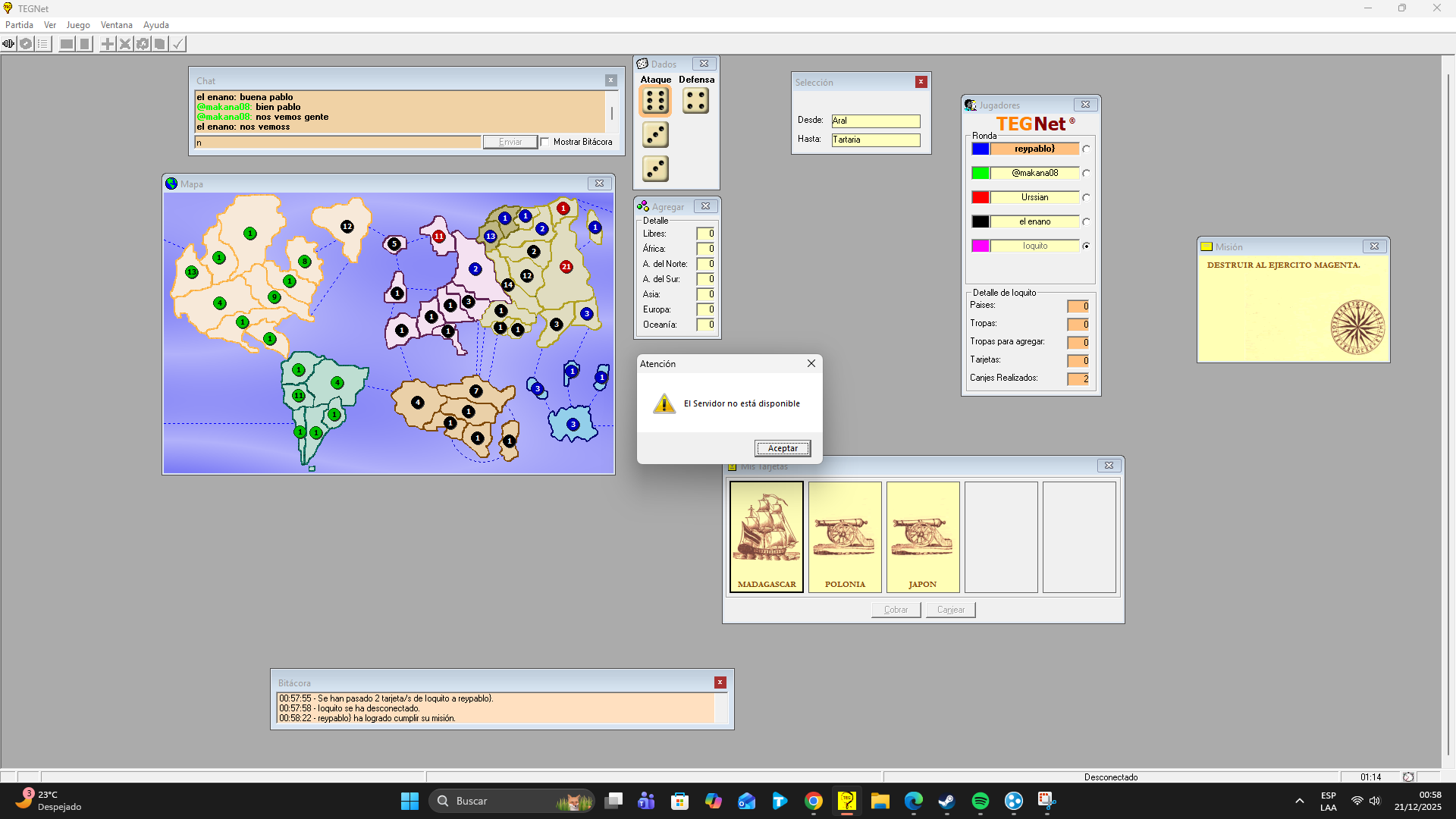Click the defense die showing four
The width and height of the screenshot is (1456, 819).
695,100
